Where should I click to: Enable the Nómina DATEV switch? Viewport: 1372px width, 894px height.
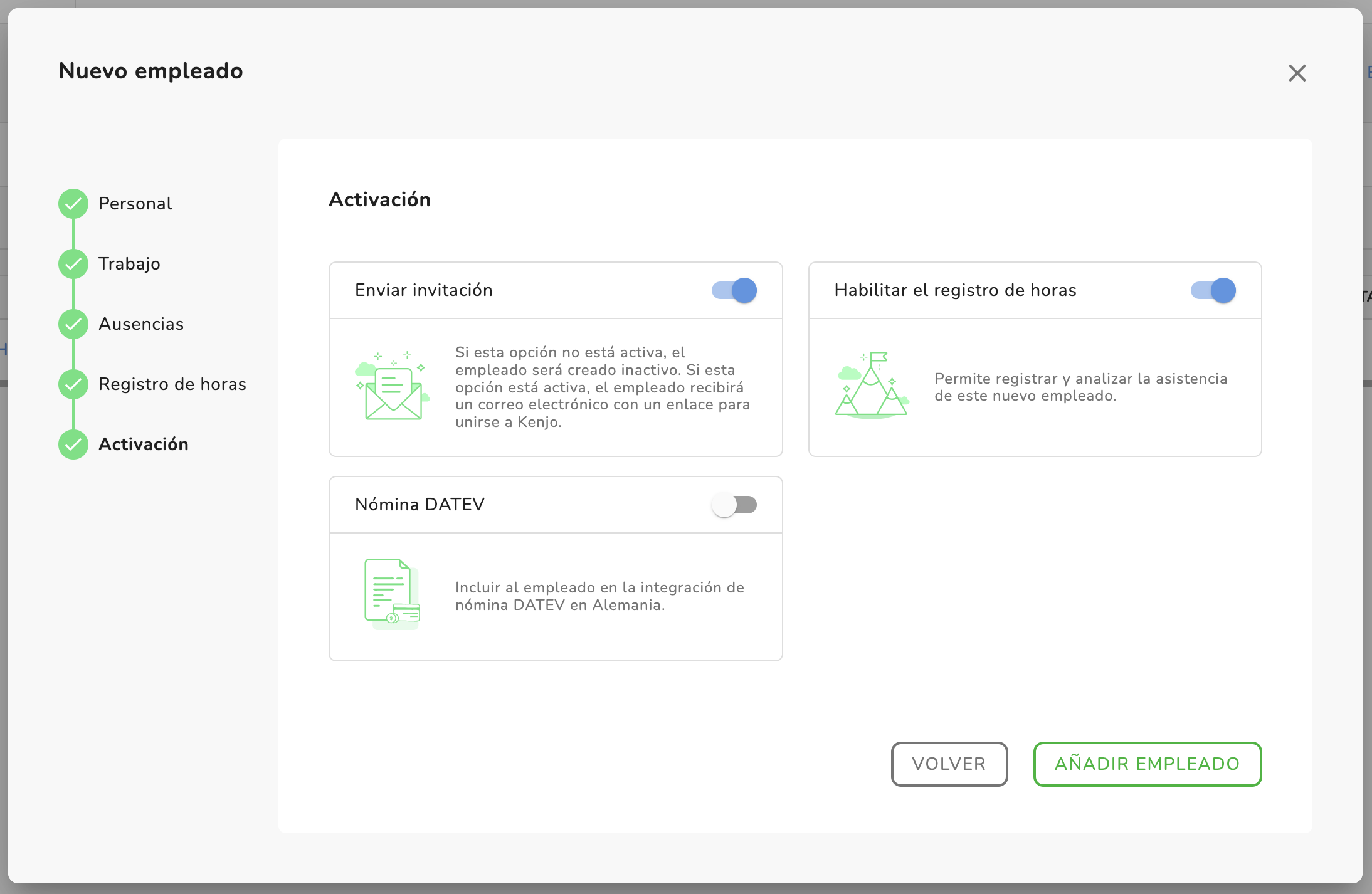coord(734,505)
